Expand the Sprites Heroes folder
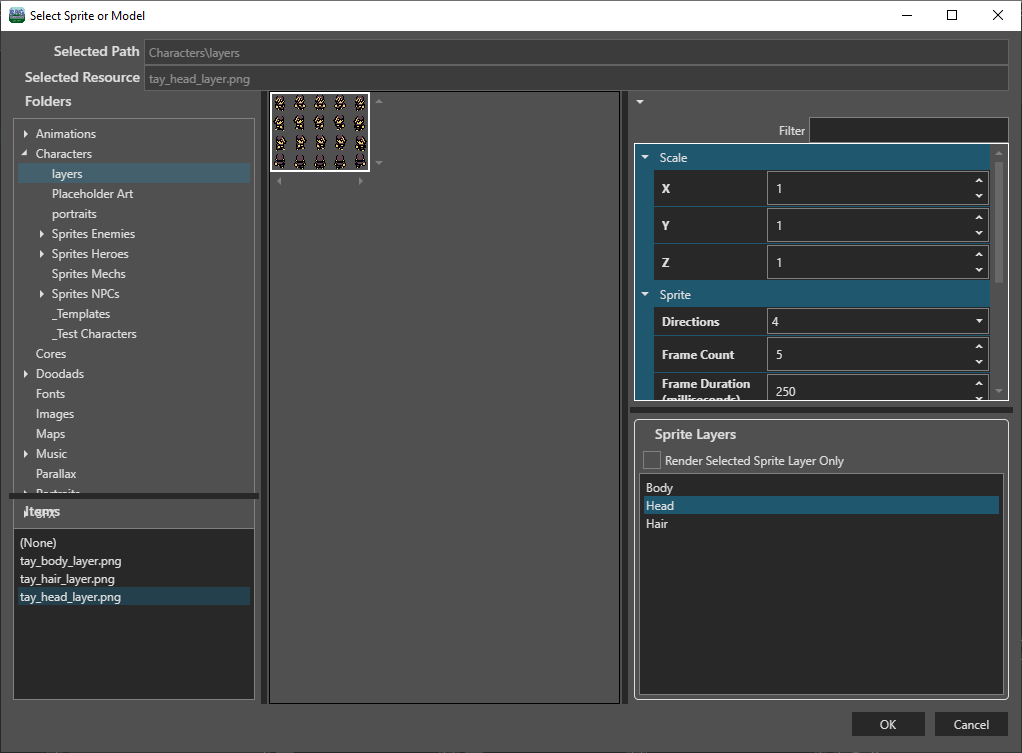Image resolution: width=1022 pixels, height=753 pixels. coord(42,254)
